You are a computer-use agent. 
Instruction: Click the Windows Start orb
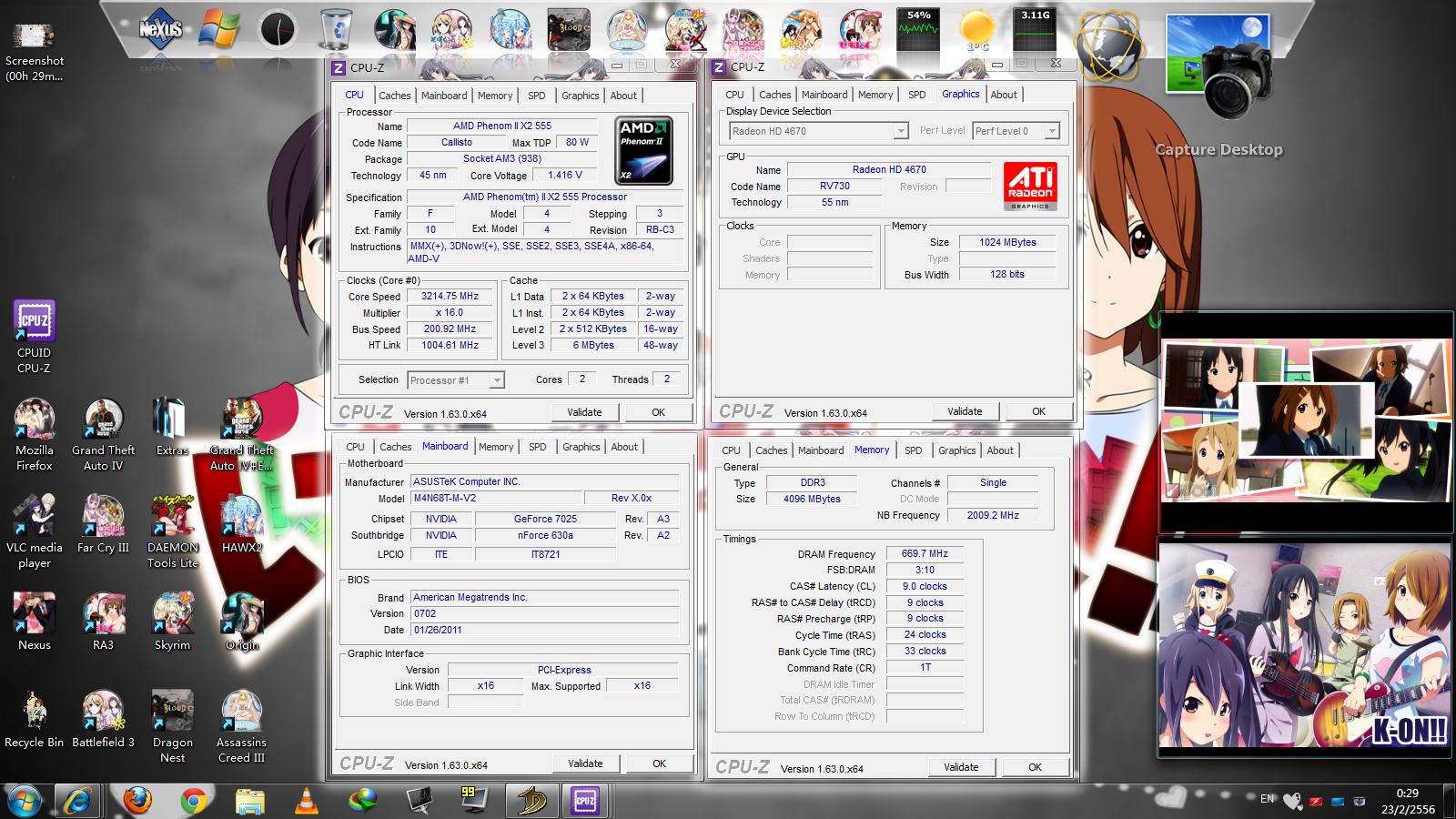click(x=24, y=801)
